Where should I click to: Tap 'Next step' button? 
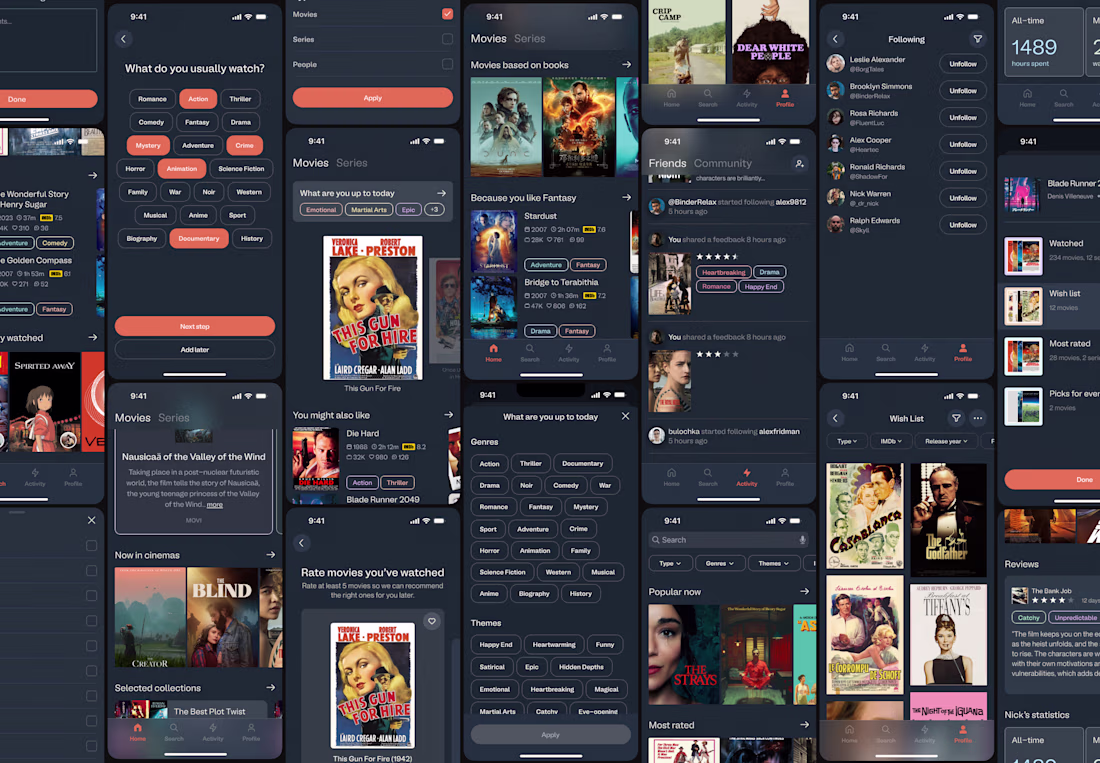tap(194, 326)
